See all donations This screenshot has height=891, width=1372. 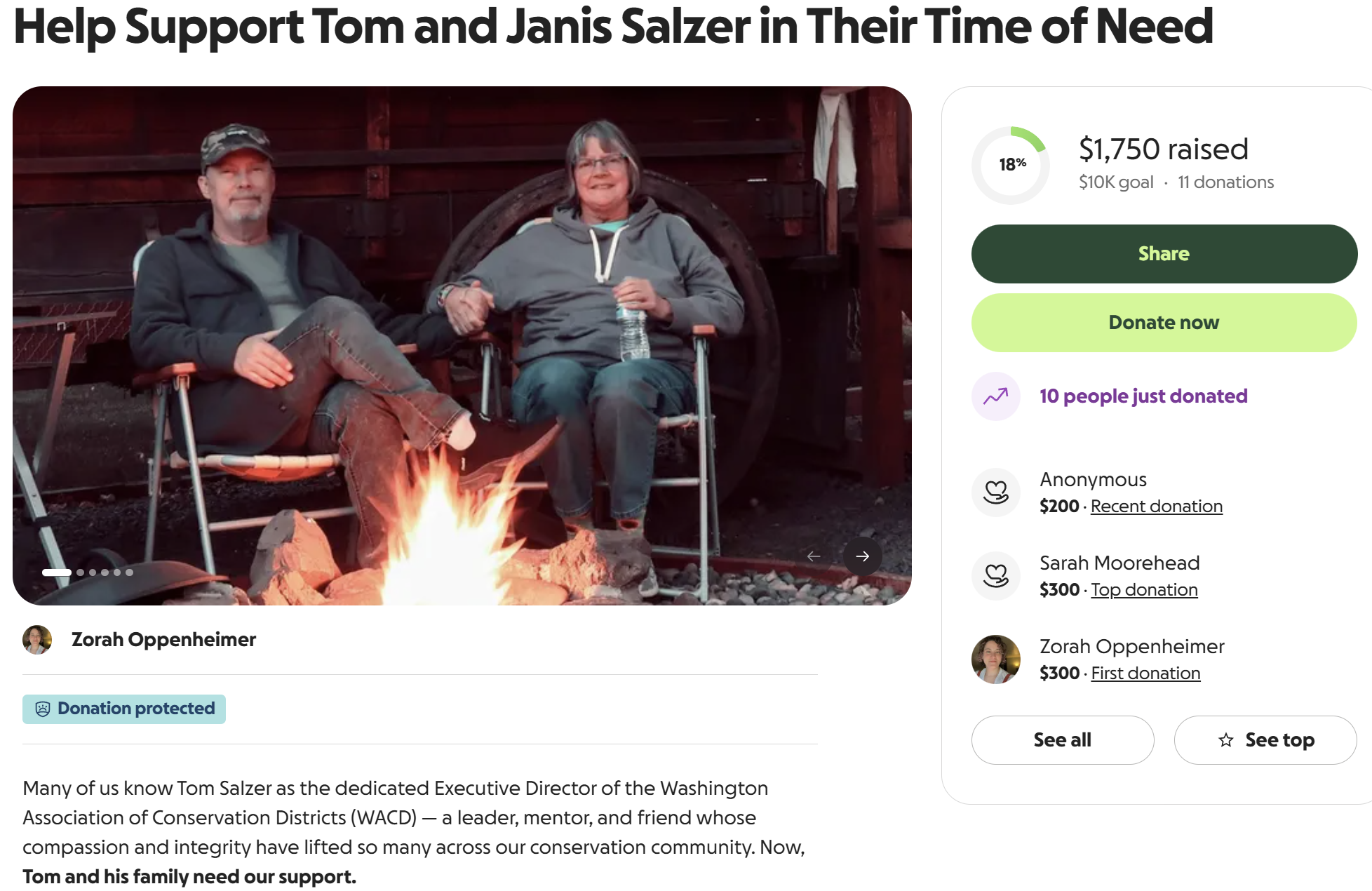tap(1062, 739)
